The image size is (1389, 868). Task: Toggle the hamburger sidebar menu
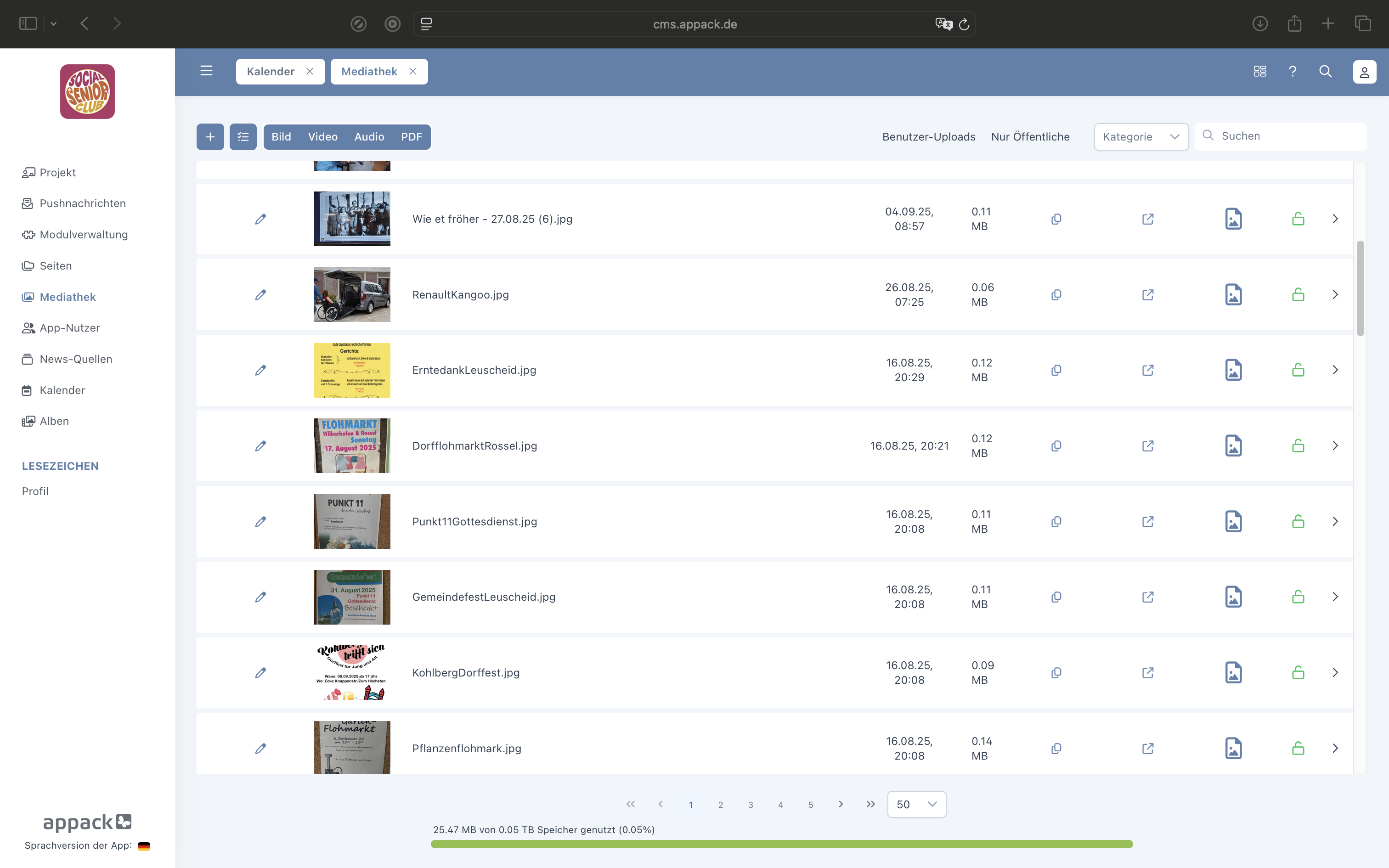pos(207,71)
